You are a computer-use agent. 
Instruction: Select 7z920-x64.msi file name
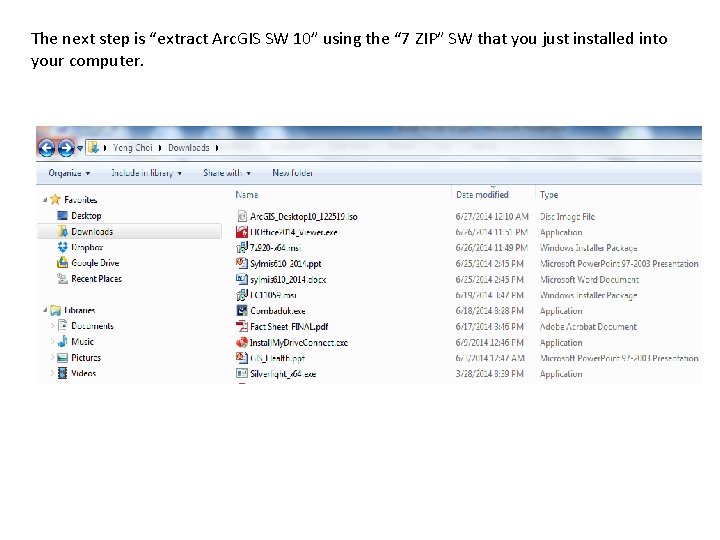pyautogui.click(x=276, y=248)
